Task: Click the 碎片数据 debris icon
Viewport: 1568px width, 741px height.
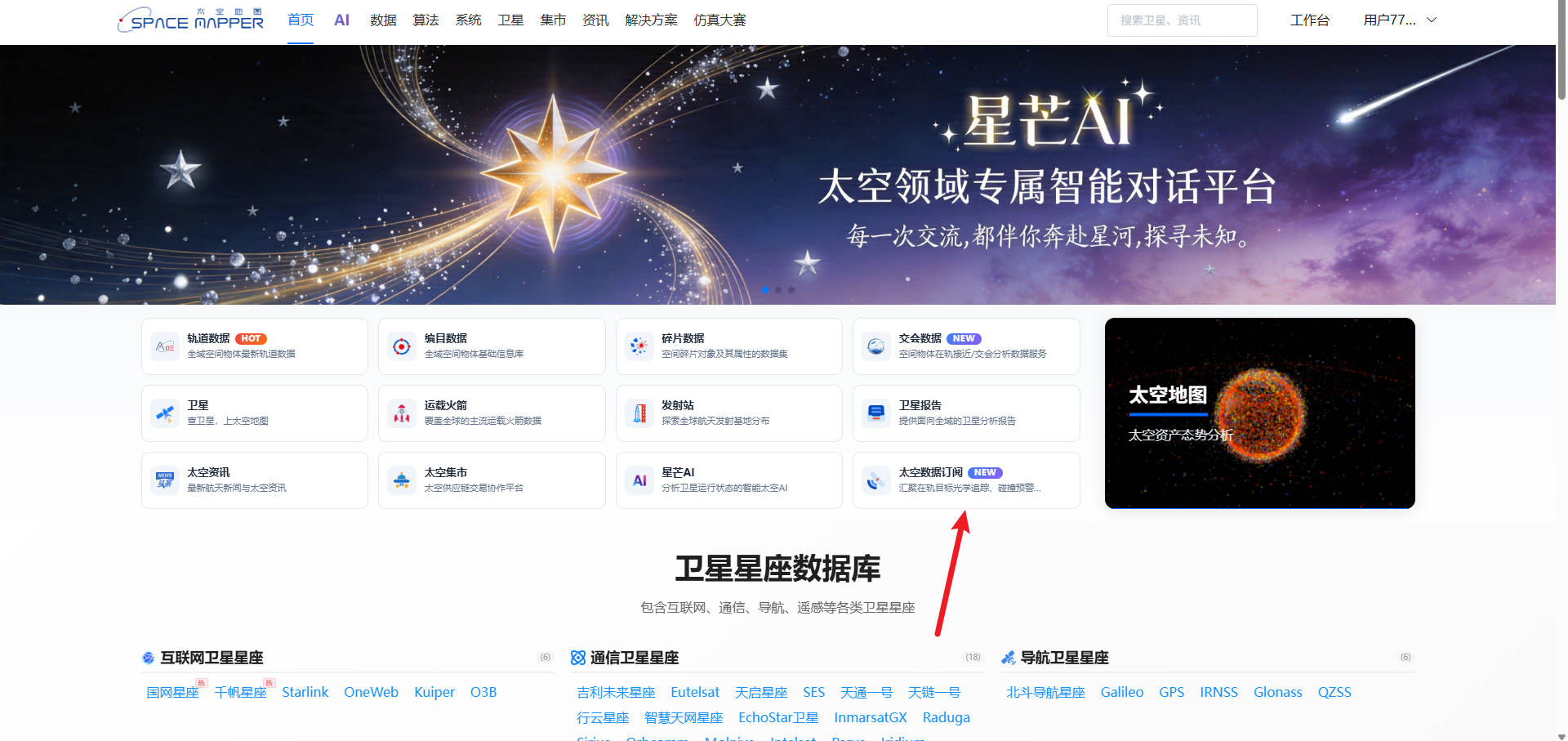Action: [639, 346]
